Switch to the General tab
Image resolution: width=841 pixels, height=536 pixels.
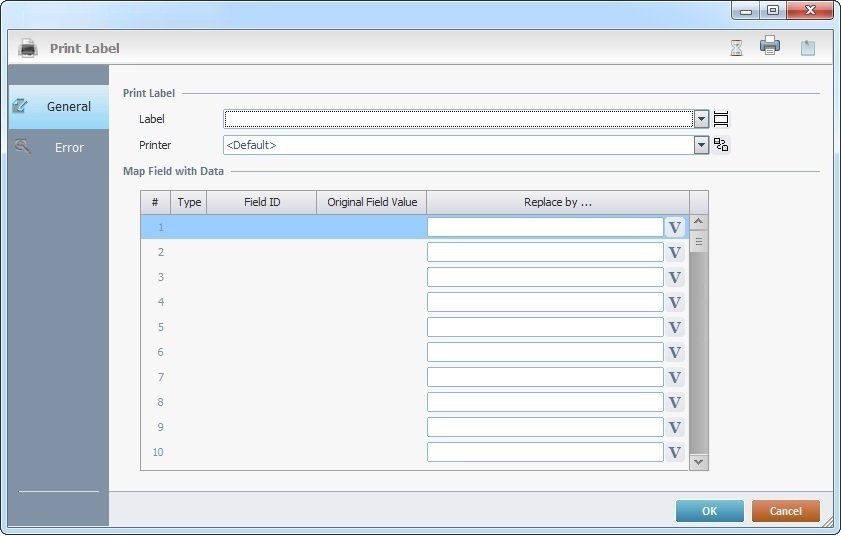tap(59, 106)
